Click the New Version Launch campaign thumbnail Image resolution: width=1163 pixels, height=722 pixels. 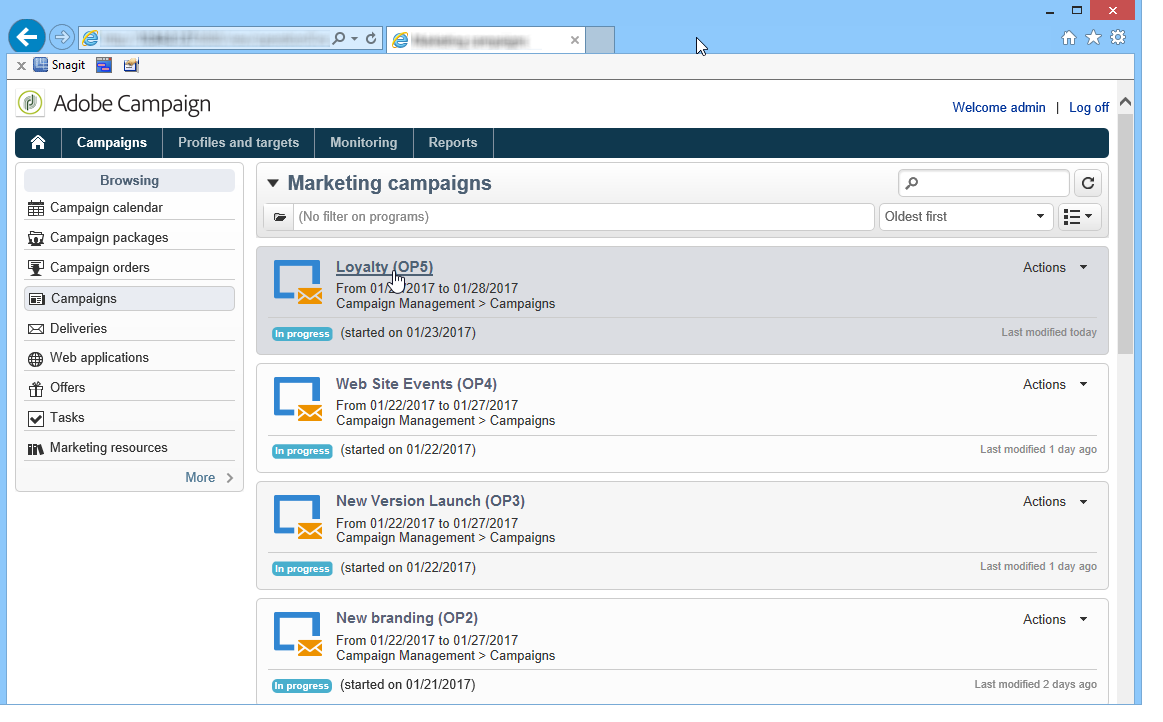pos(297,516)
